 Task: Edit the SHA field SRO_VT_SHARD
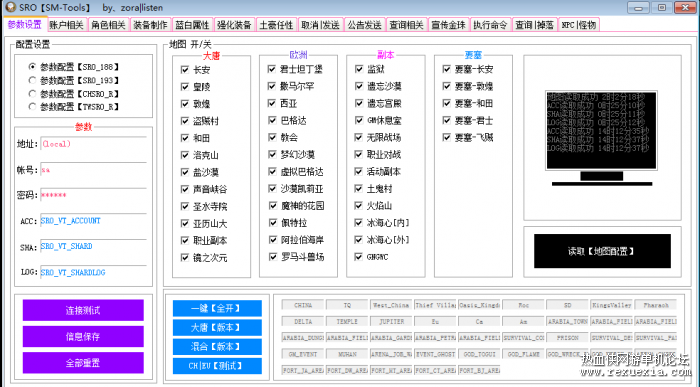(x=93, y=246)
